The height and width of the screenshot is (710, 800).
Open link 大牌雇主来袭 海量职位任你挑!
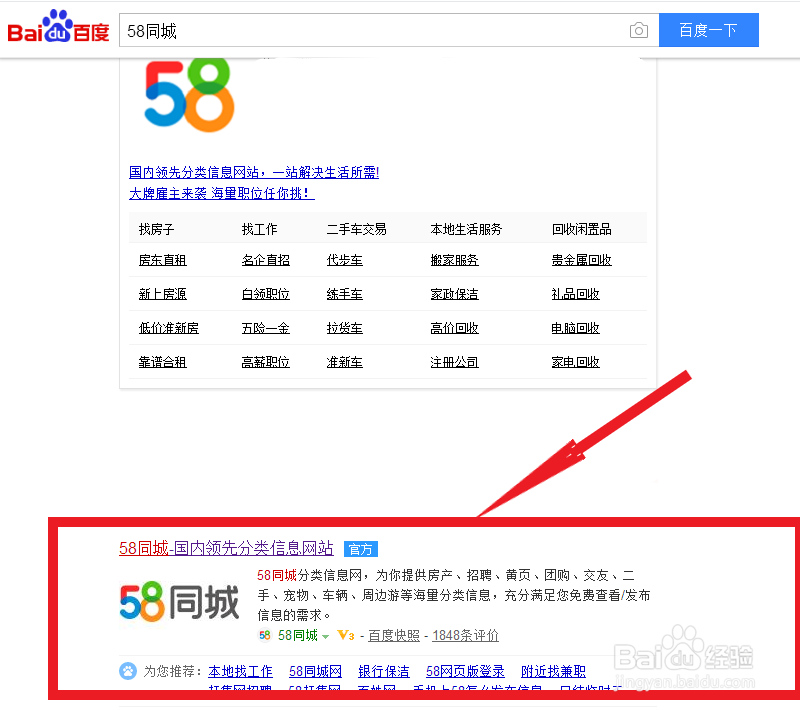[x=222, y=193]
